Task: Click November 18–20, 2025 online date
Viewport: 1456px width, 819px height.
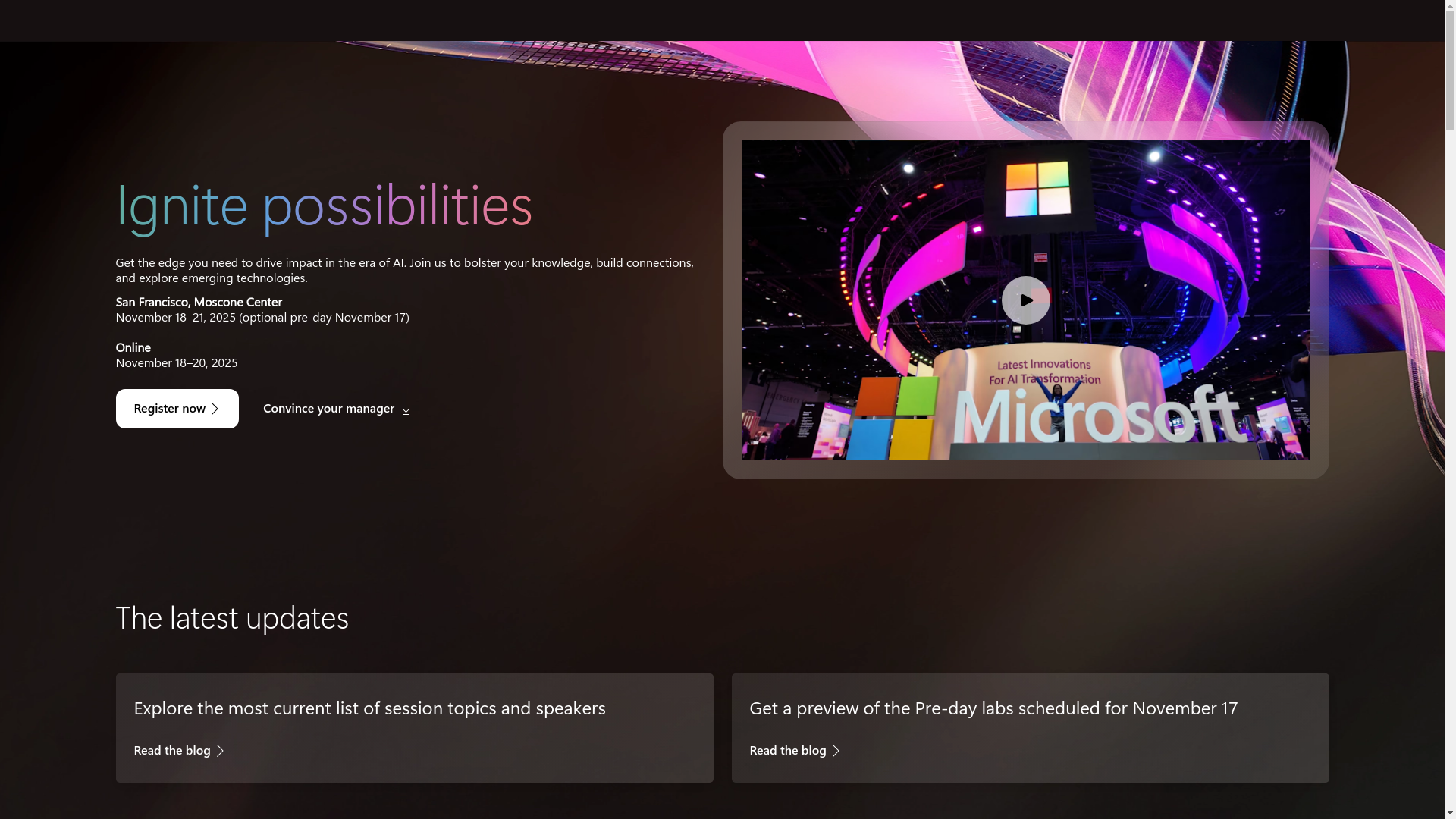Action: click(x=177, y=362)
